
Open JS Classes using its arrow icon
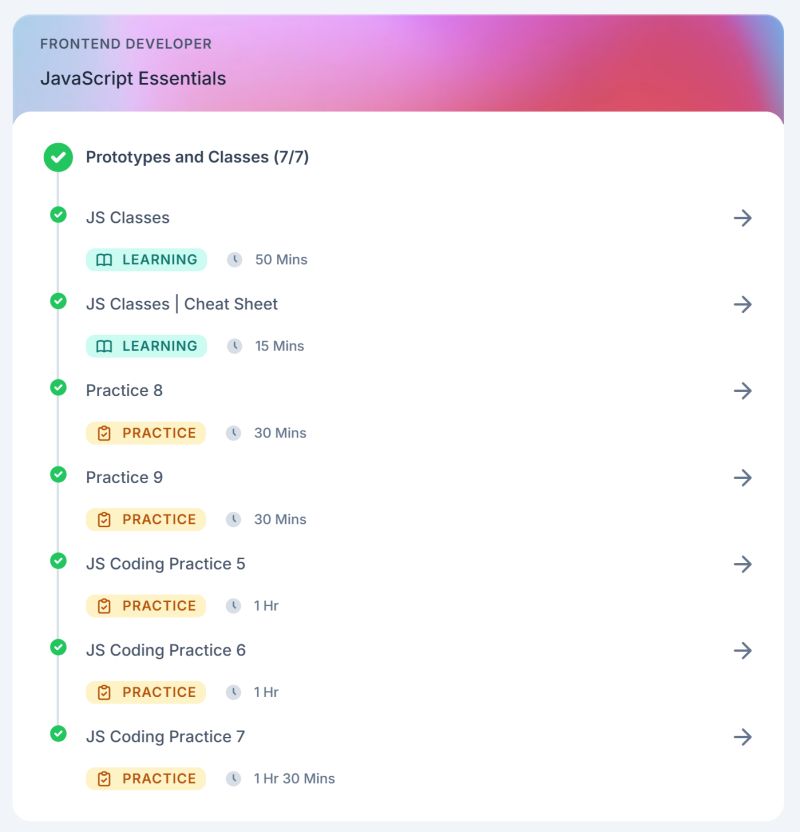coord(742,218)
